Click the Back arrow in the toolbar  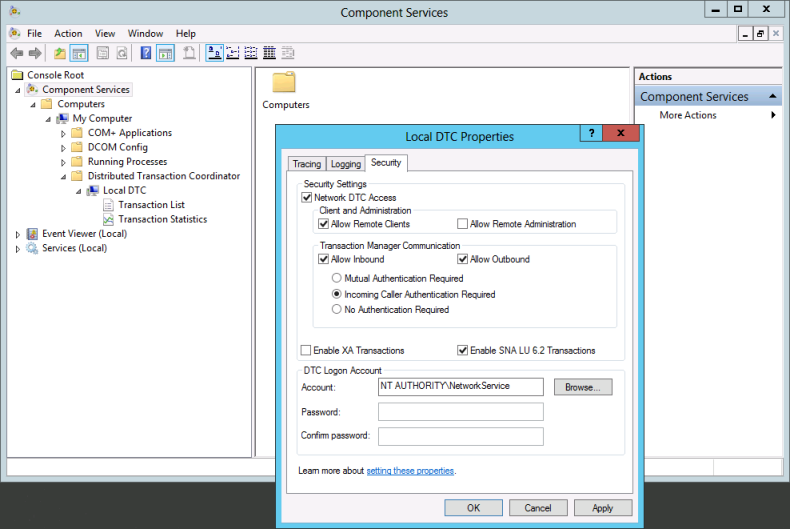(x=16, y=53)
